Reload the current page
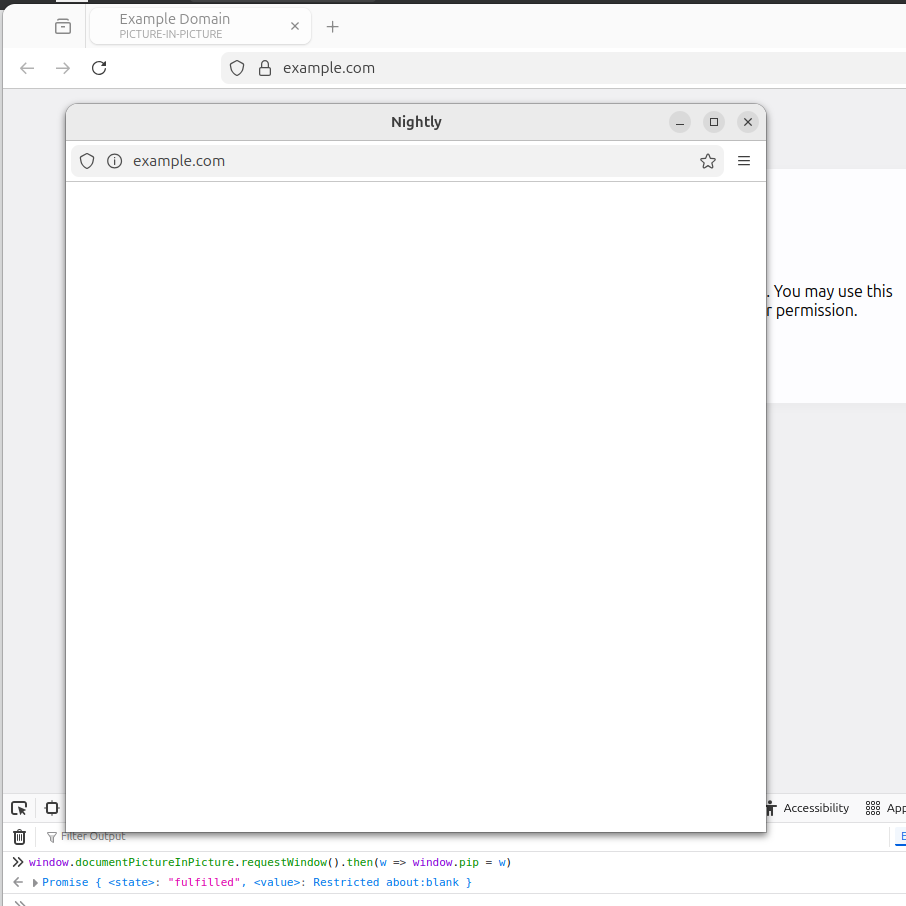Image resolution: width=906 pixels, height=906 pixels. click(99, 68)
